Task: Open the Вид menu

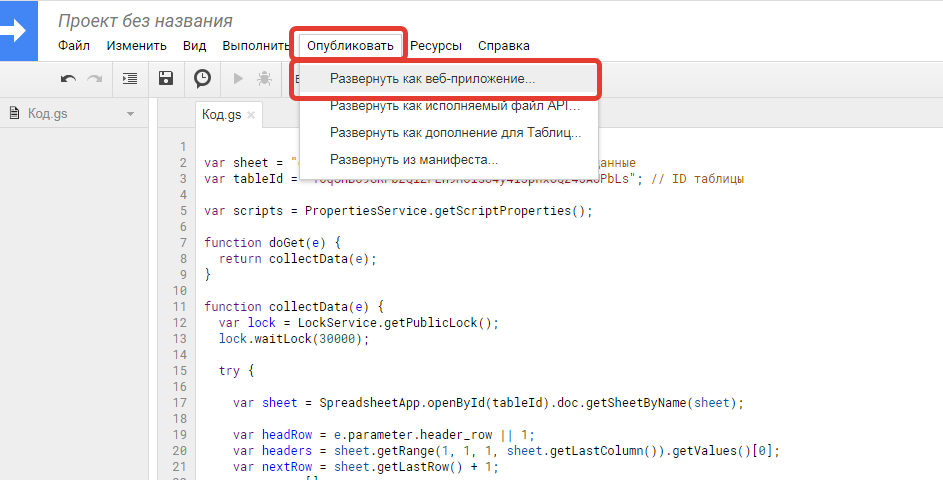Action: tap(195, 45)
